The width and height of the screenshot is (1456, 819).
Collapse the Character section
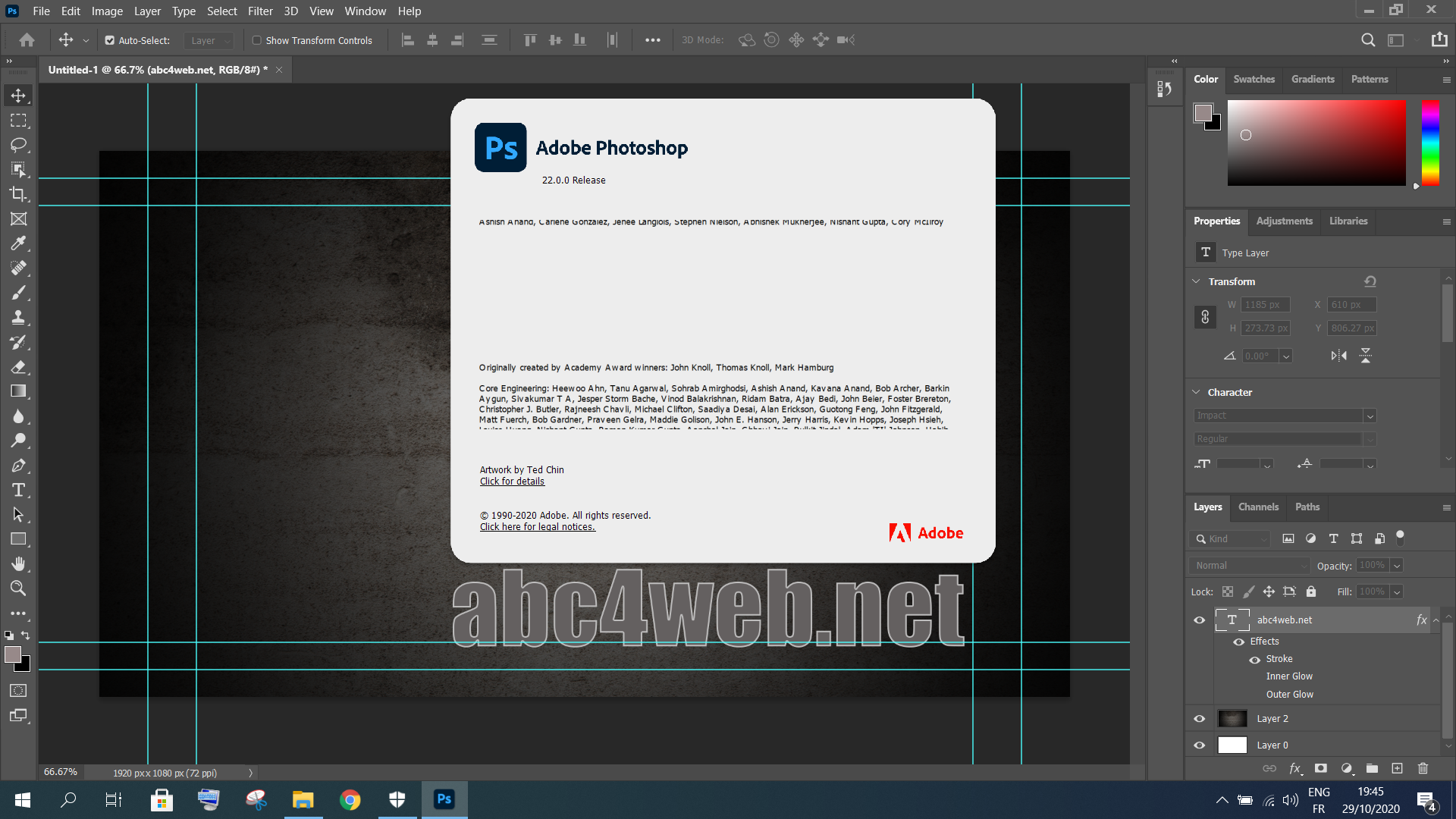point(1196,392)
